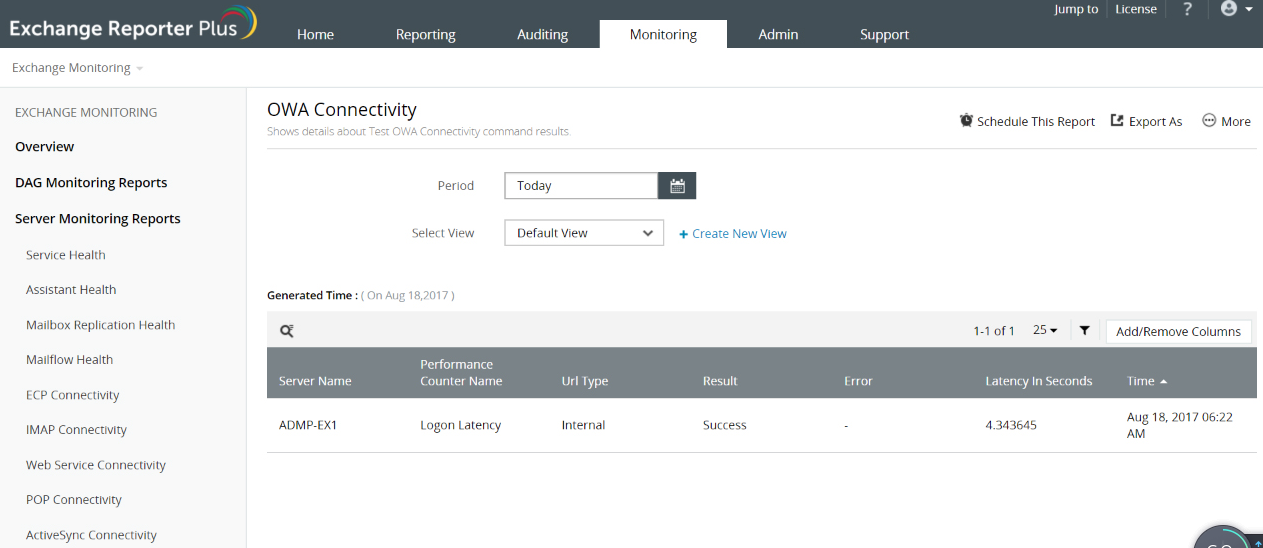Open the user account avatar menu
The width and height of the screenshot is (1263, 548).
[x=1237, y=9]
